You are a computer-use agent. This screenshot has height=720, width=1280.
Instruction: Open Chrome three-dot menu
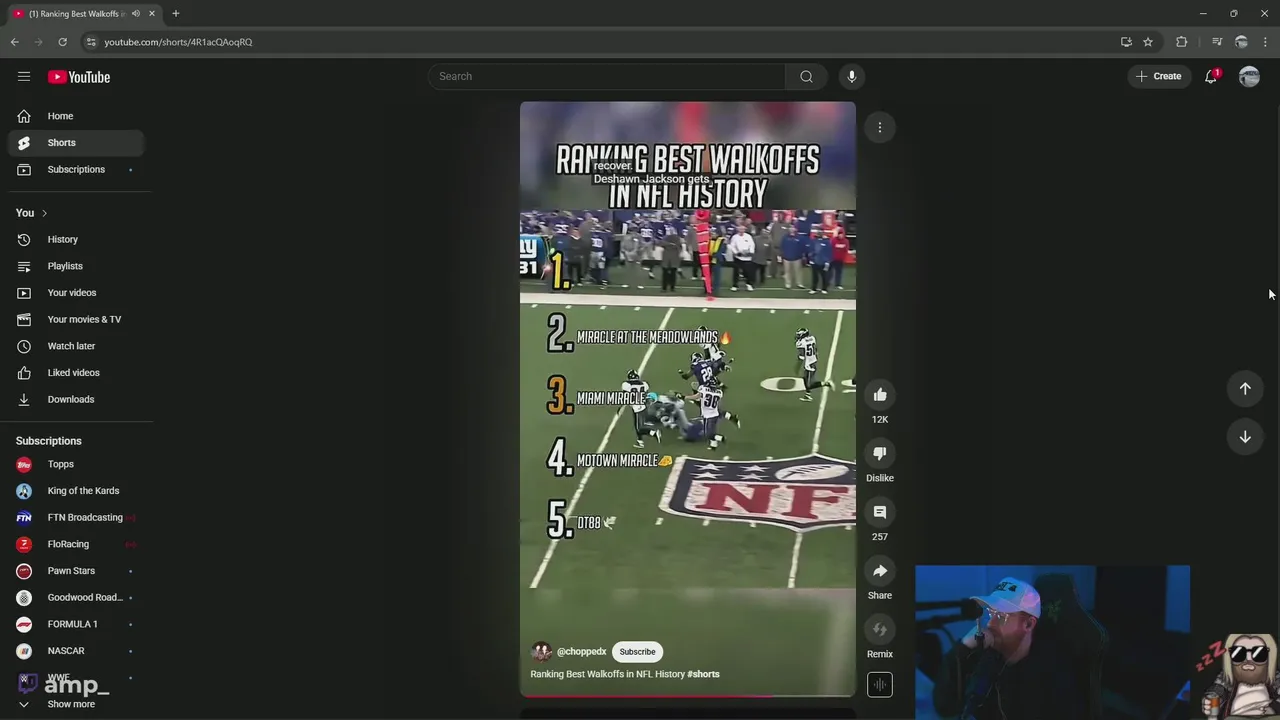tap(1266, 42)
